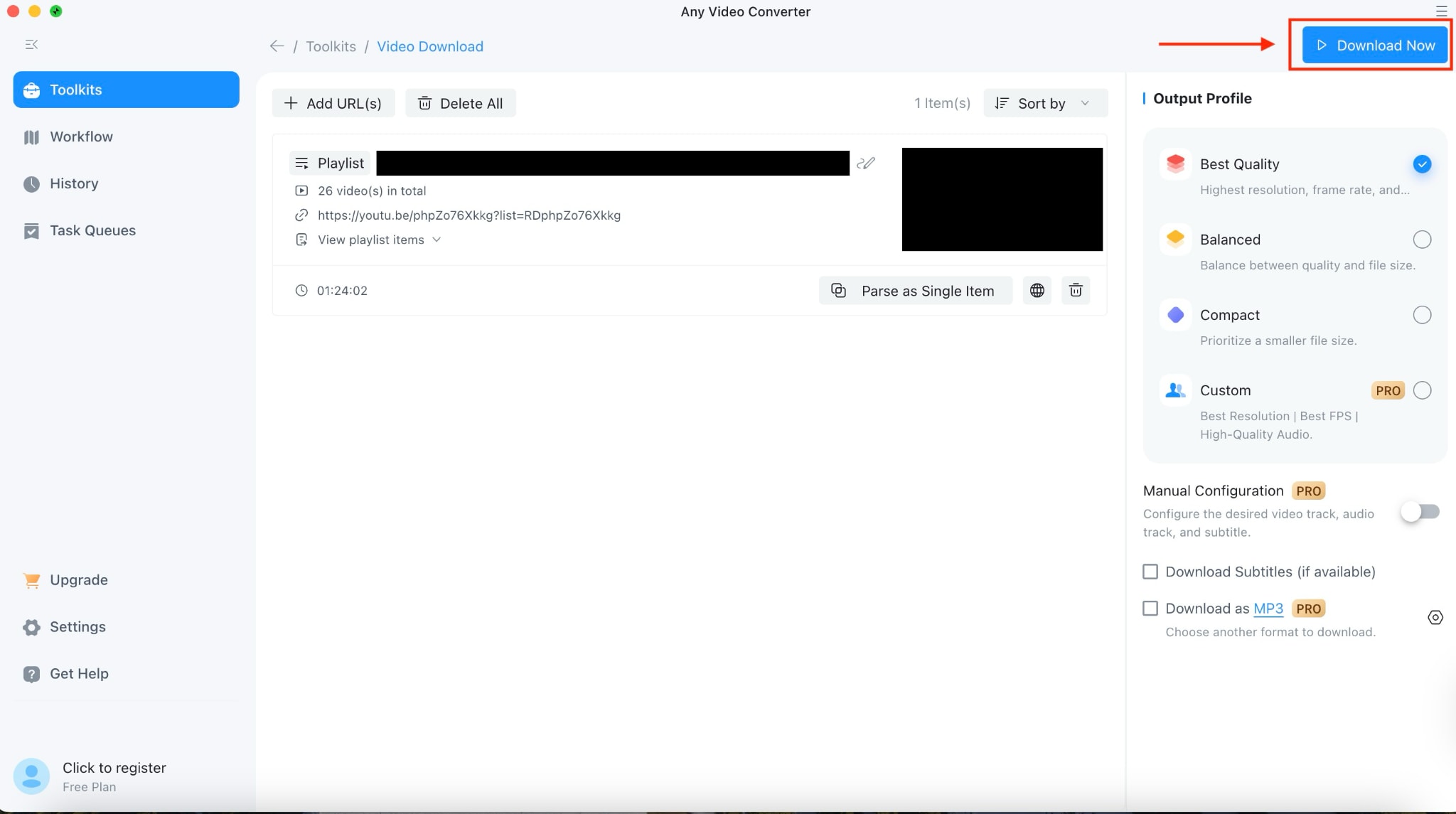Click the Video Download breadcrumb
This screenshot has width=1456, height=814.
(430, 46)
